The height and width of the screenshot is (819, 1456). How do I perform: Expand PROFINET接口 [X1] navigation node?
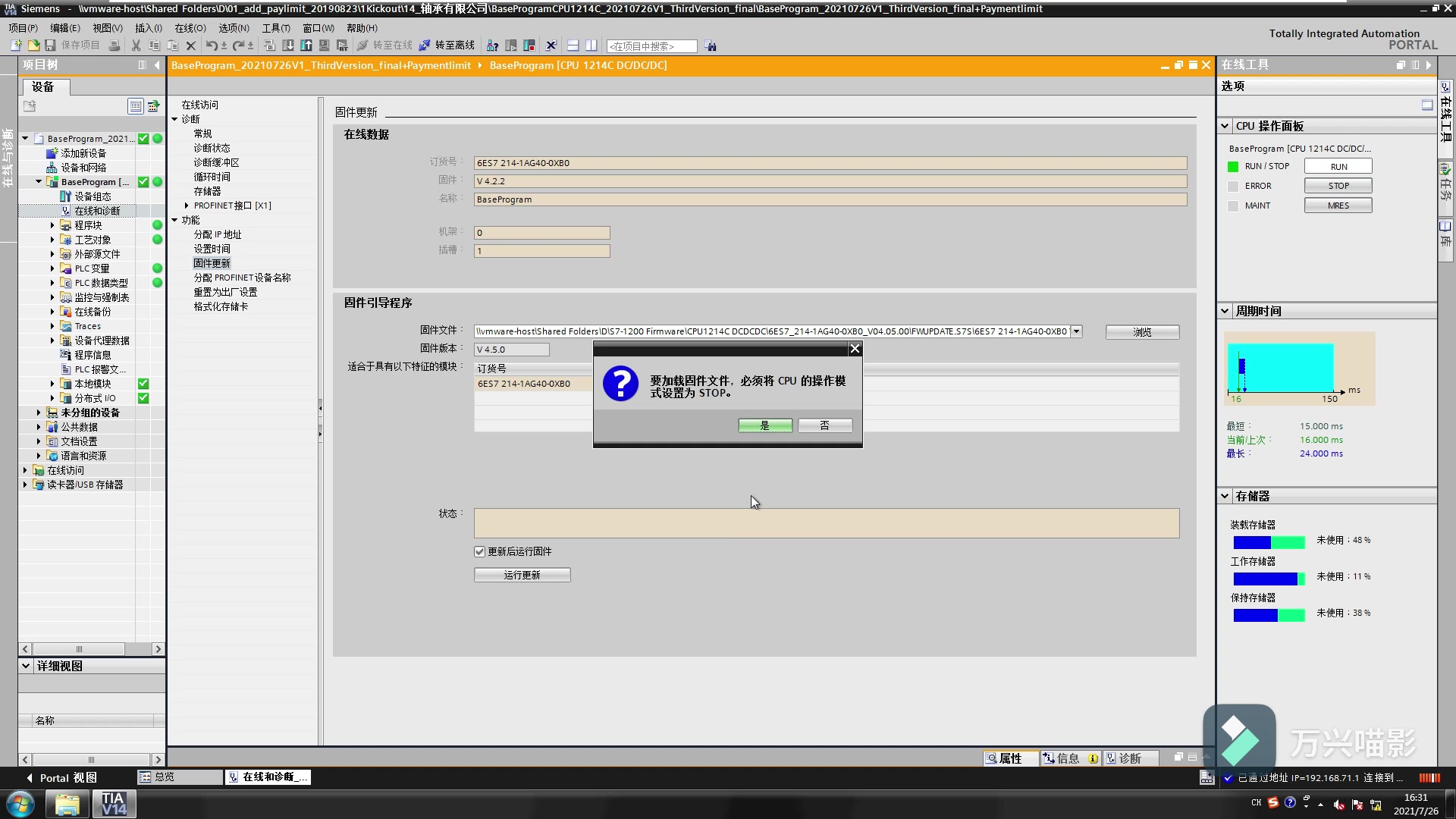[x=187, y=206]
